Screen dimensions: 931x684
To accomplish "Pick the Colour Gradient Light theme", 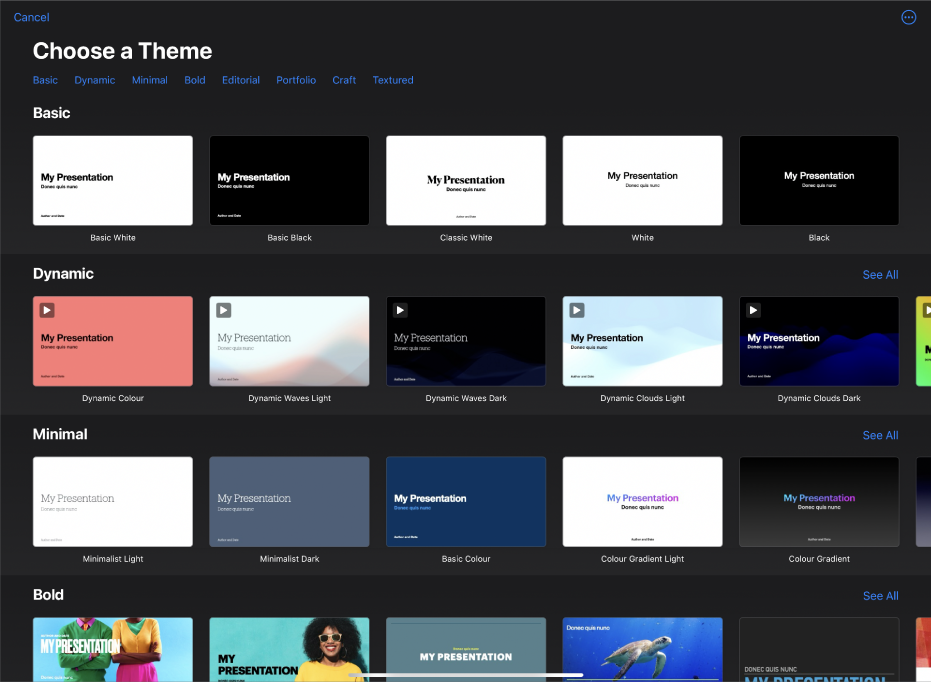I will 642,501.
